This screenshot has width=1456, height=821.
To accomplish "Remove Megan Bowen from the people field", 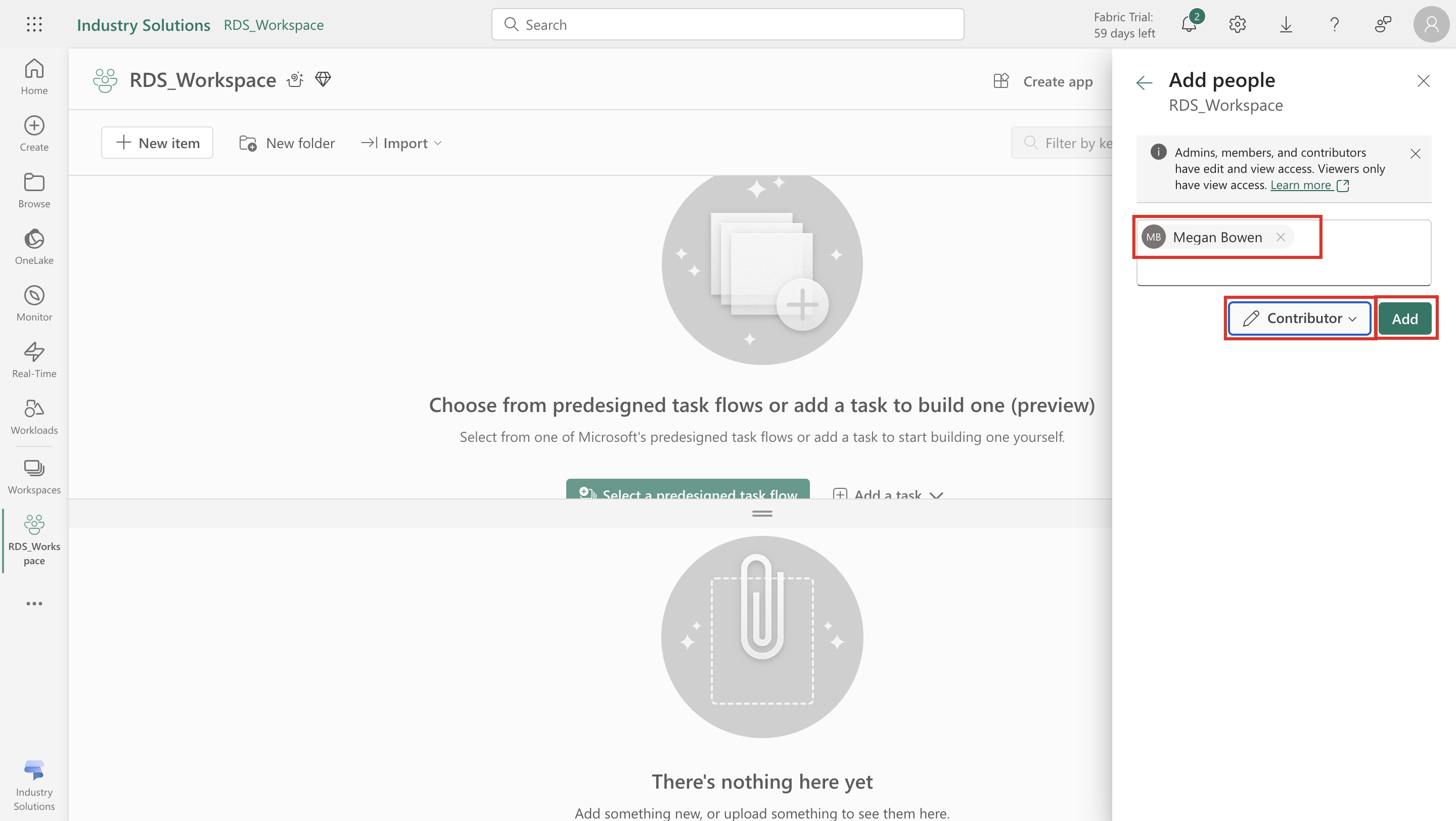I will (x=1281, y=237).
